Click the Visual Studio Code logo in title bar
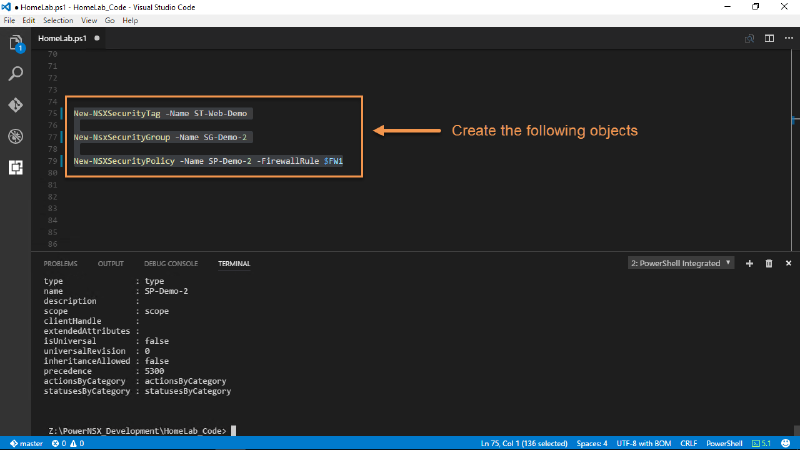 (6, 7)
